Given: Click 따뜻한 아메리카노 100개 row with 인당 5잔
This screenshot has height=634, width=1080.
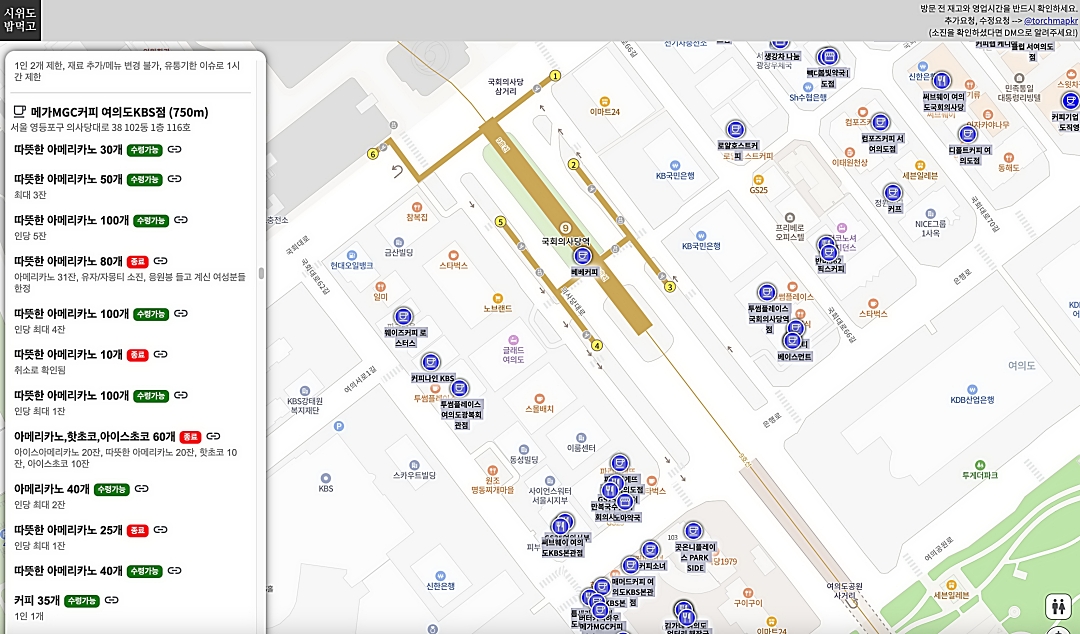Looking at the screenshot, I should pos(129,227).
